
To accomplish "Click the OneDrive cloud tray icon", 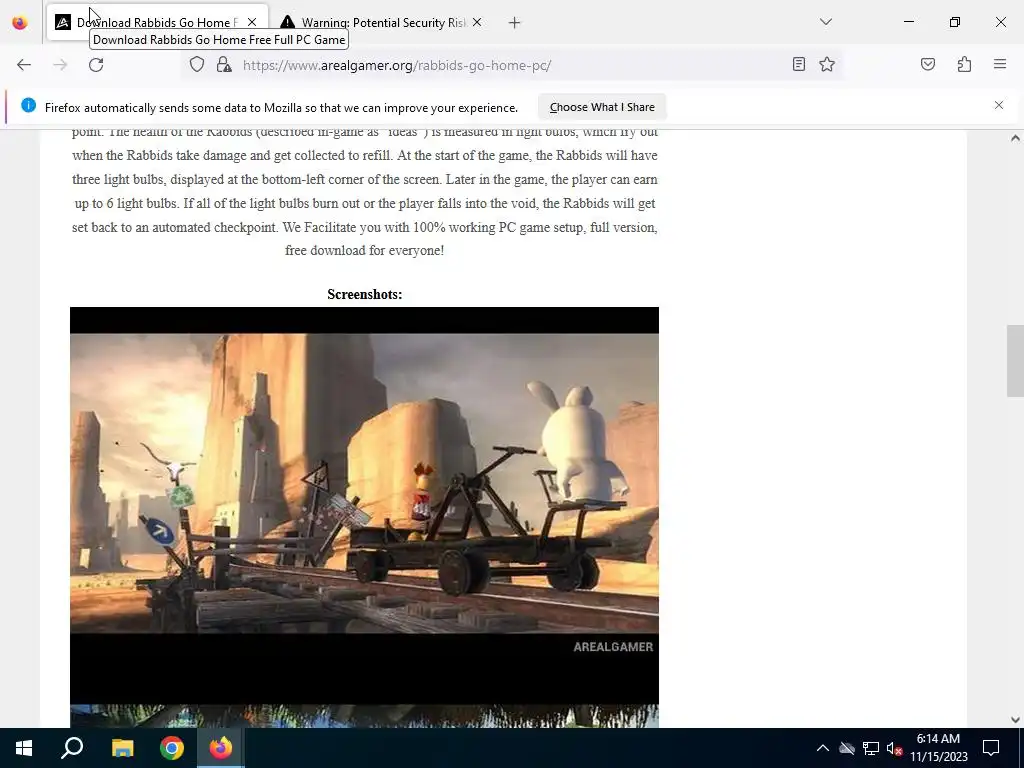I will [x=847, y=748].
